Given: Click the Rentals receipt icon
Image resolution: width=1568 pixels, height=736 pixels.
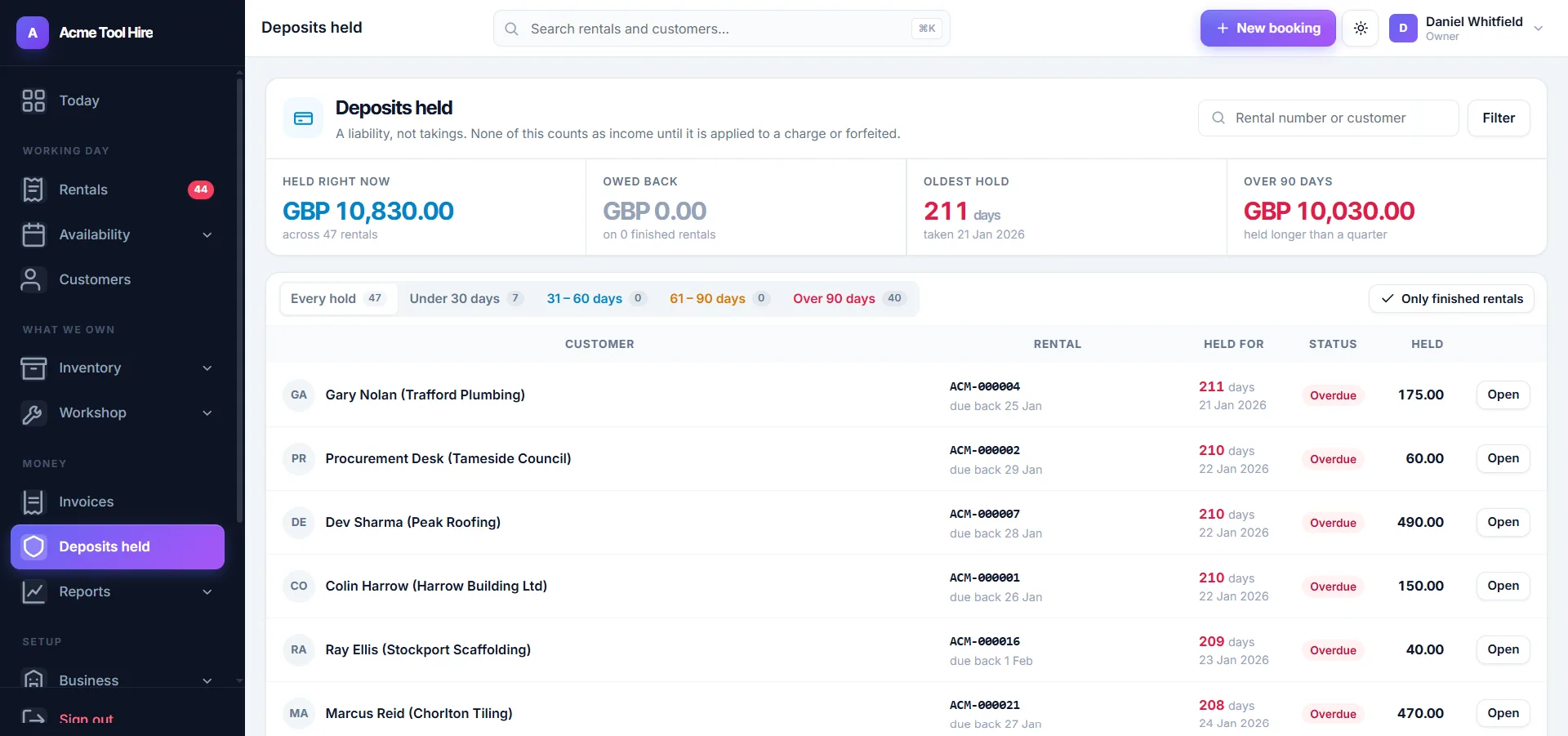Looking at the screenshot, I should pyautogui.click(x=33, y=190).
